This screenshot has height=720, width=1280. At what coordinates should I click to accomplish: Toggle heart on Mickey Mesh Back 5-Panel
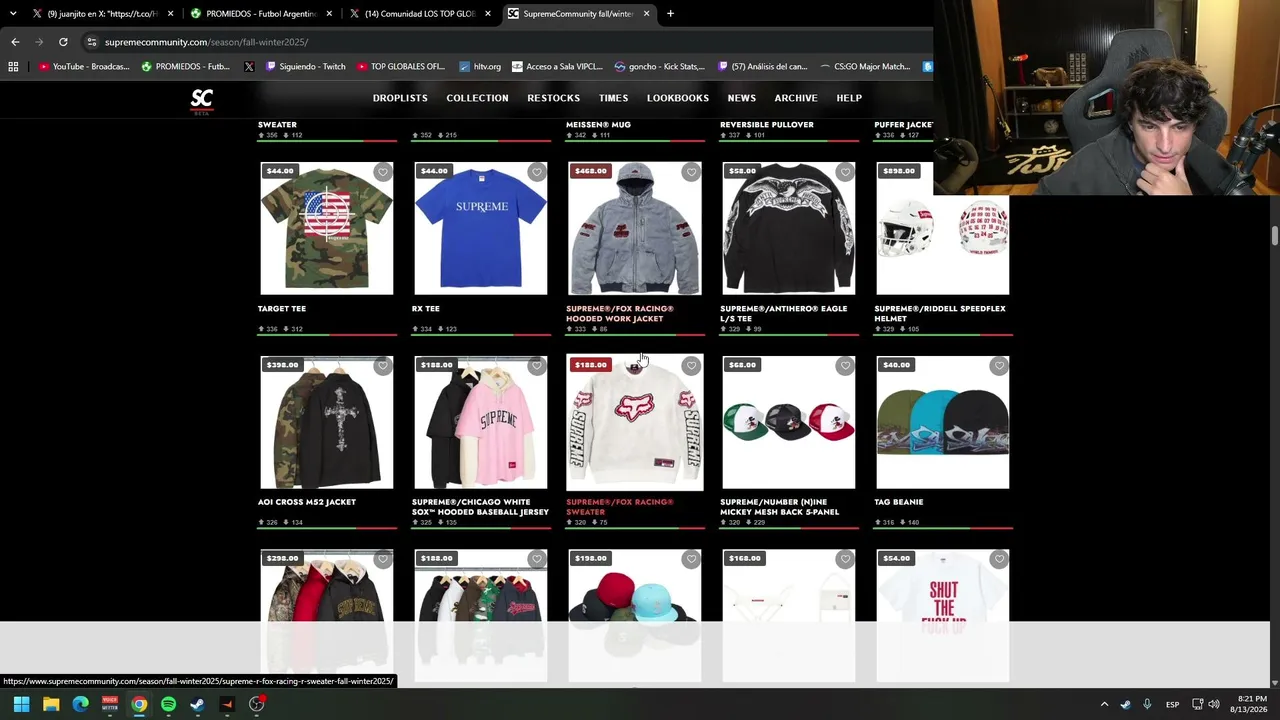pos(845,366)
